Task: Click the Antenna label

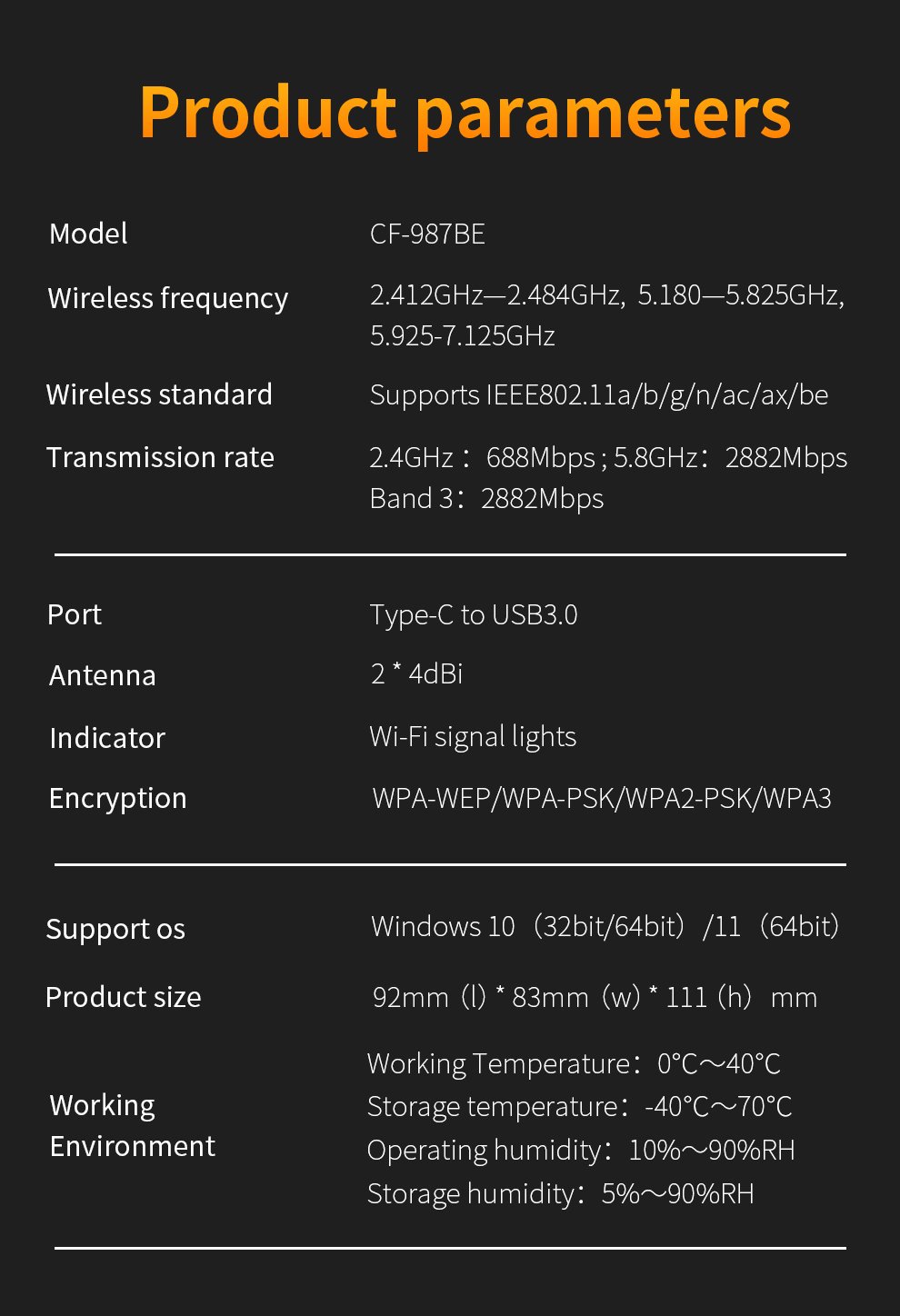Action: pos(103,675)
